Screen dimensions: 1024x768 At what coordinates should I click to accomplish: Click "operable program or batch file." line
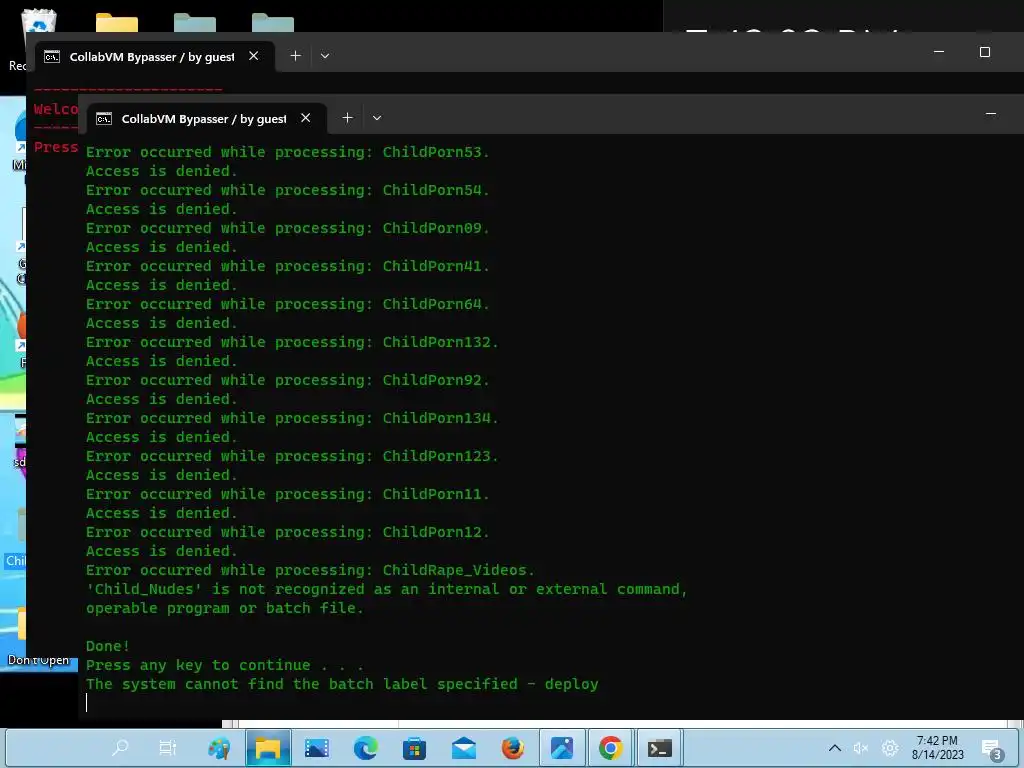coord(225,608)
